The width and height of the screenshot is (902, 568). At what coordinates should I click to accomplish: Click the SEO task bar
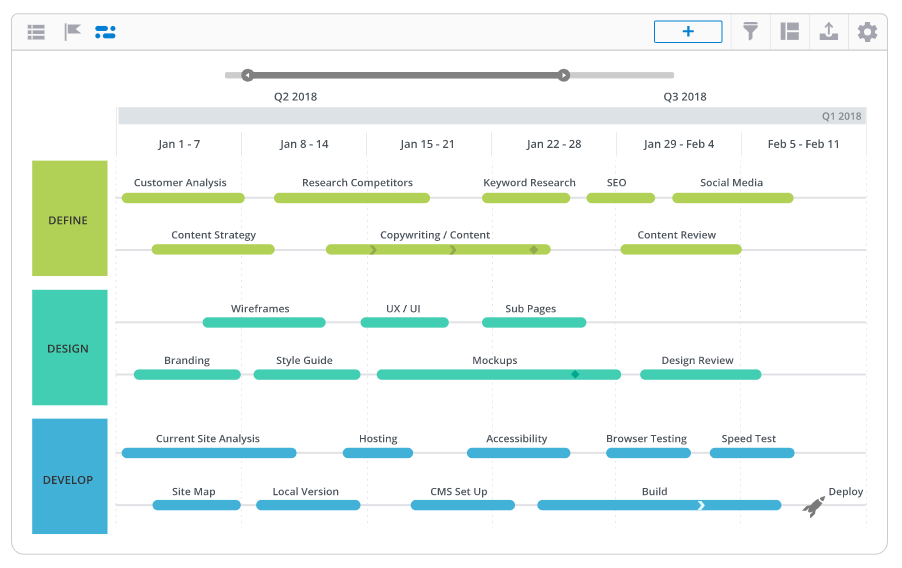(x=621, y=198)
